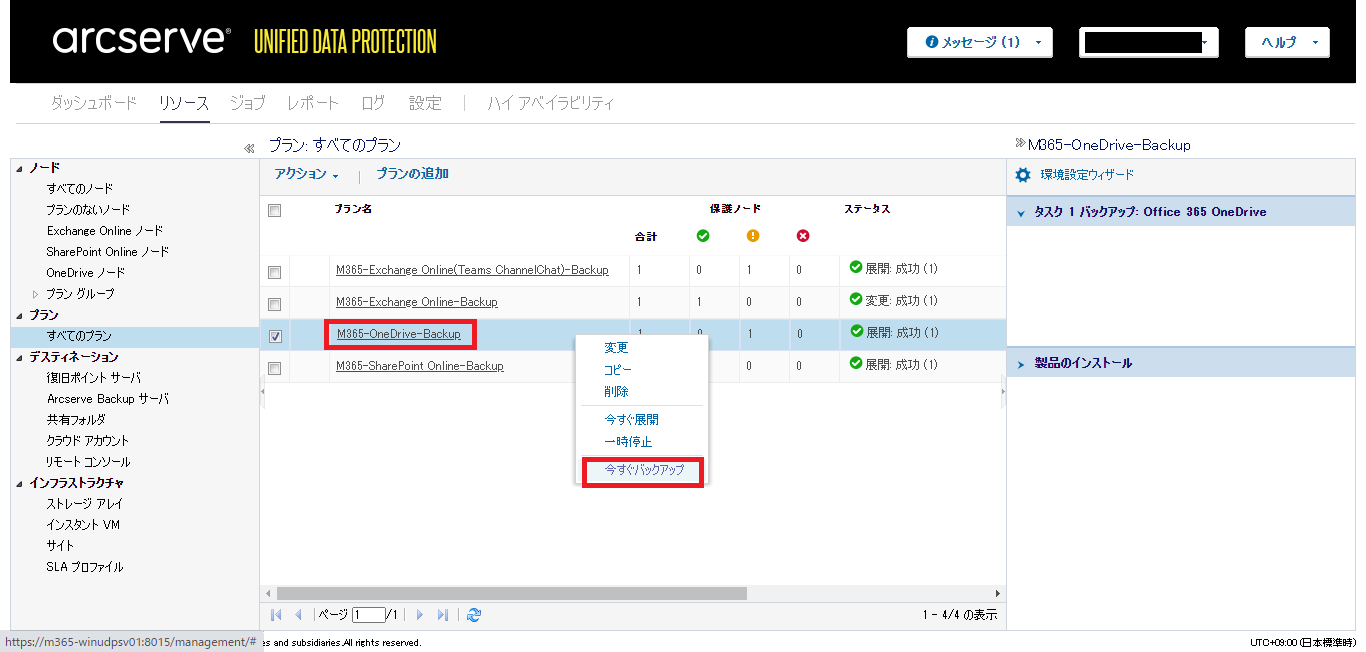Go to next page icon in pager
Image resolution: width=1366 pixels, height=652 pixels.
click(x=420, y=615)
